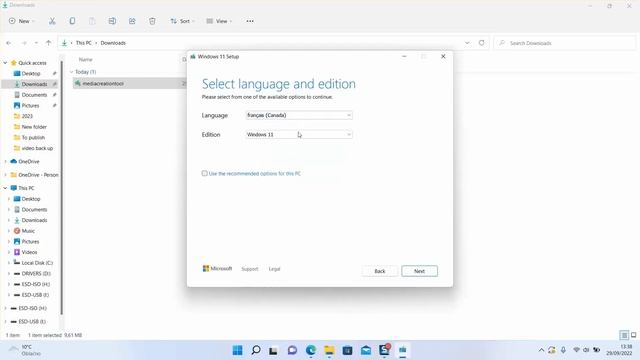Select OneDrive - Personal in sidebar
640x360 pixels.
tap(38, 175)
